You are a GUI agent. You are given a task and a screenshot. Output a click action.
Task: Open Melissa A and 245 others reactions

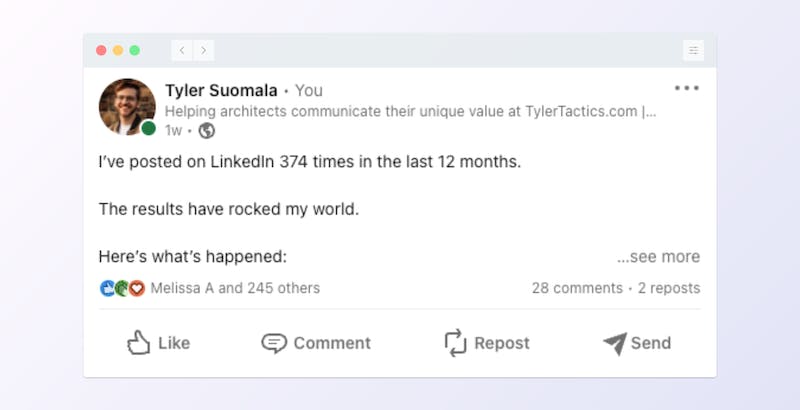point(235,288)
